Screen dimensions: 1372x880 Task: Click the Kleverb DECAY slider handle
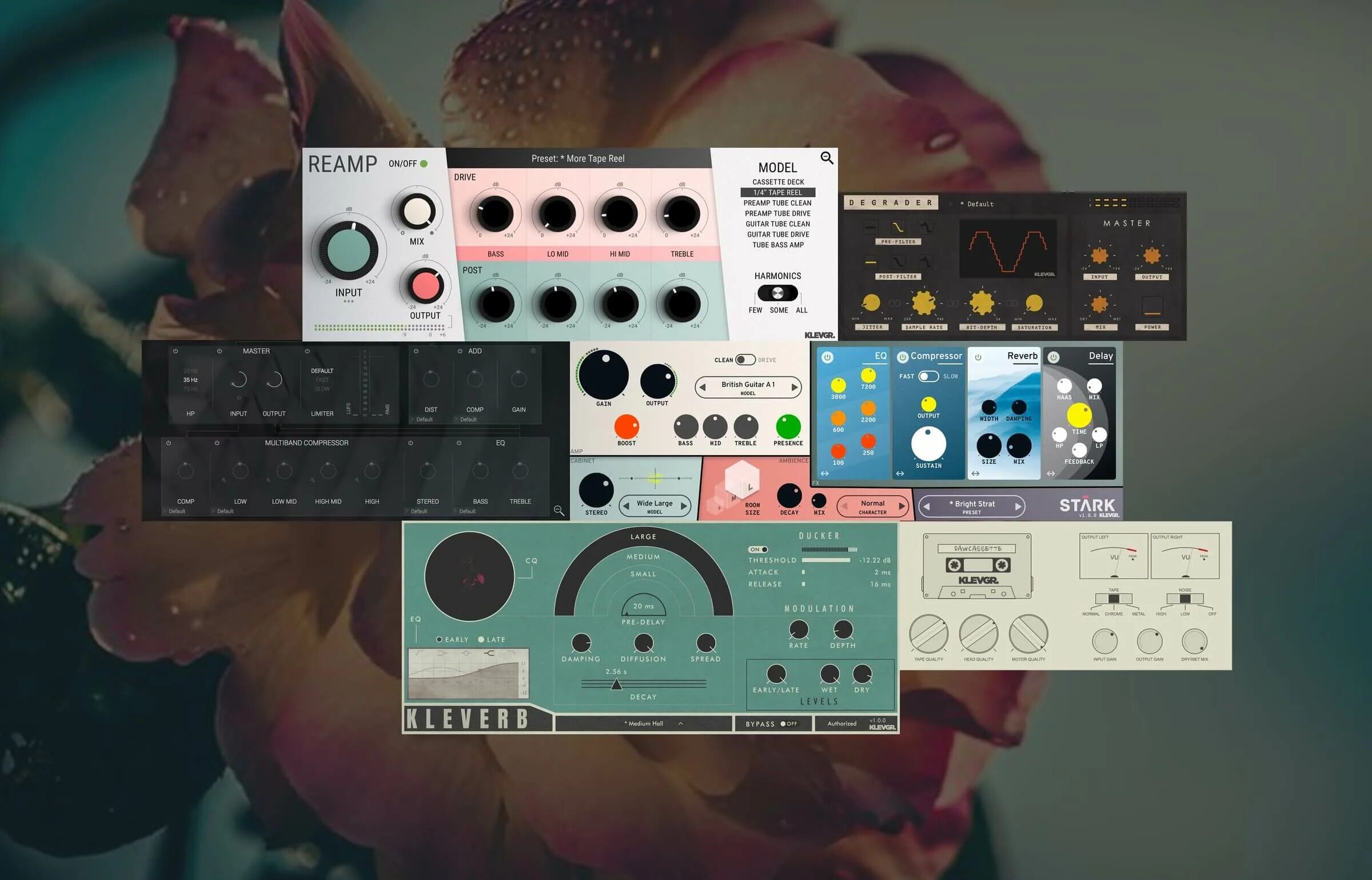pyautogui.click(x=616, y=684)
